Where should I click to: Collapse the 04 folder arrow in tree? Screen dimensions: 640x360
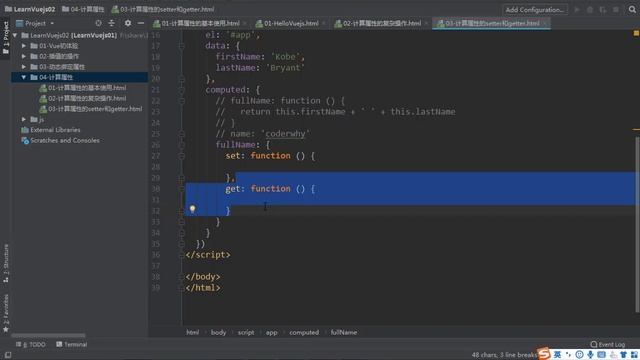(24, 77)
